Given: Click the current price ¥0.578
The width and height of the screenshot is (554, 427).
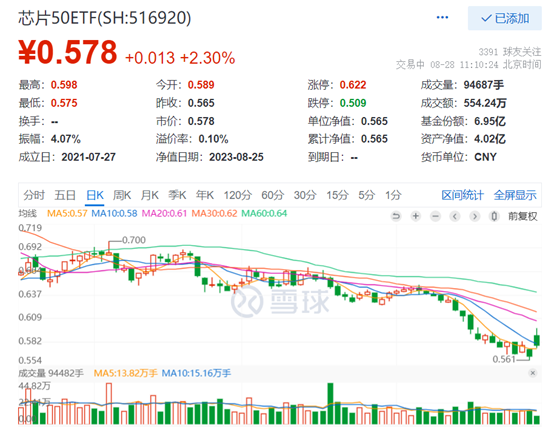Looking at the screenshot, I should [x=68, y=52].
